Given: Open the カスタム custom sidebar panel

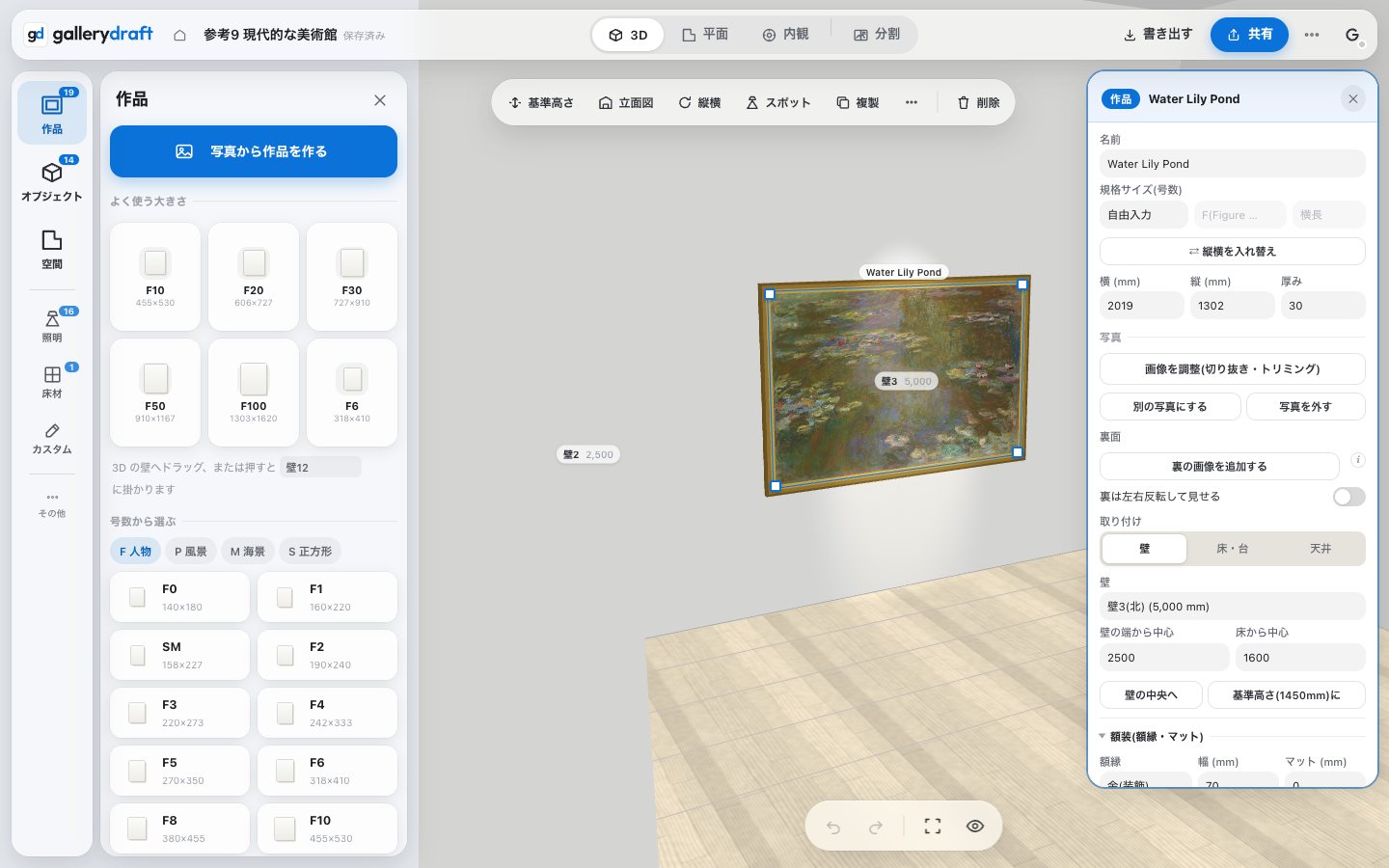Looking at the screenshot, I should [x=52, y=437].
